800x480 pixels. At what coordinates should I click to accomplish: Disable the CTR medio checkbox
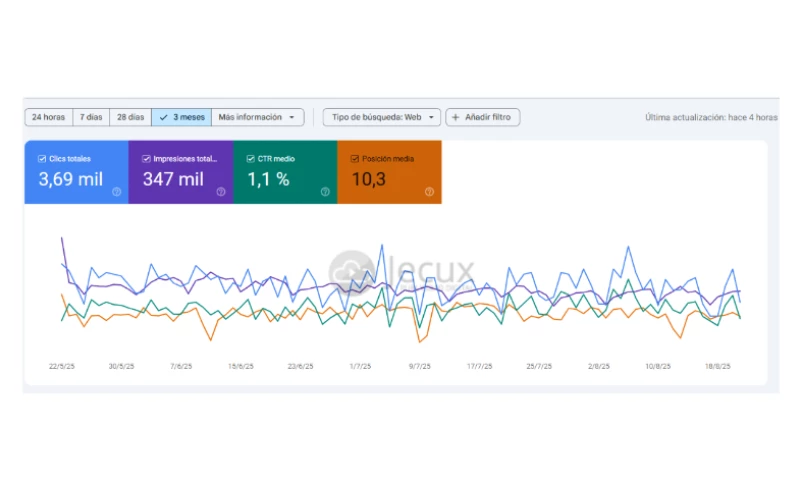(250, 158)
